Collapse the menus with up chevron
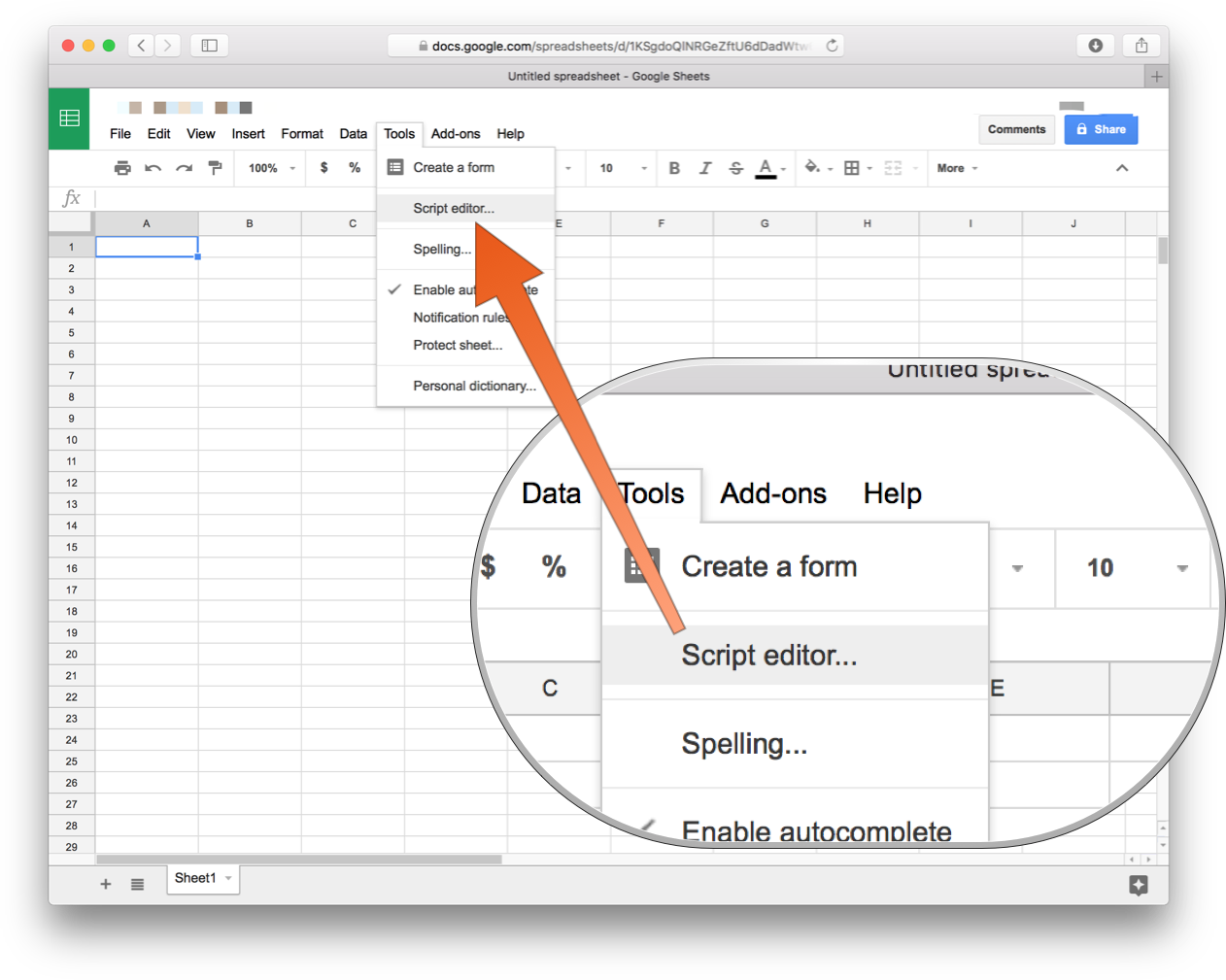 coord(1122,168)
